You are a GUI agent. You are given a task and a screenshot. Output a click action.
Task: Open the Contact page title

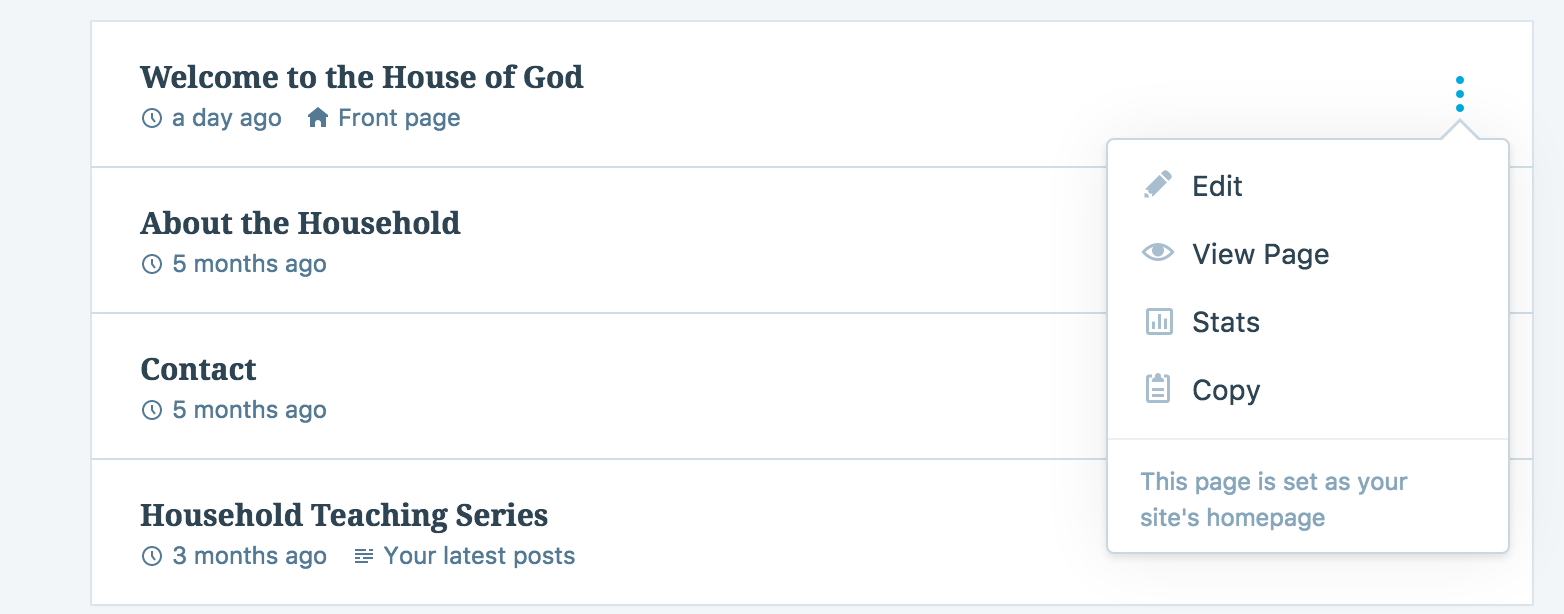(x=198, y=369)
